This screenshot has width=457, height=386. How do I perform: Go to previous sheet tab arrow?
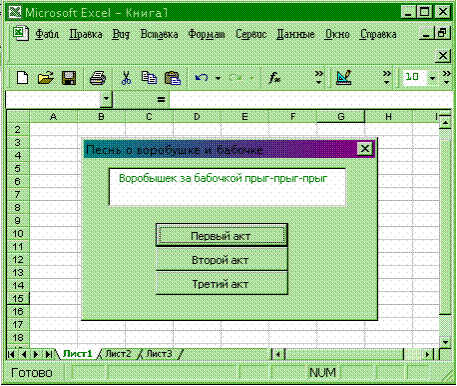click(x=24, y=354)
